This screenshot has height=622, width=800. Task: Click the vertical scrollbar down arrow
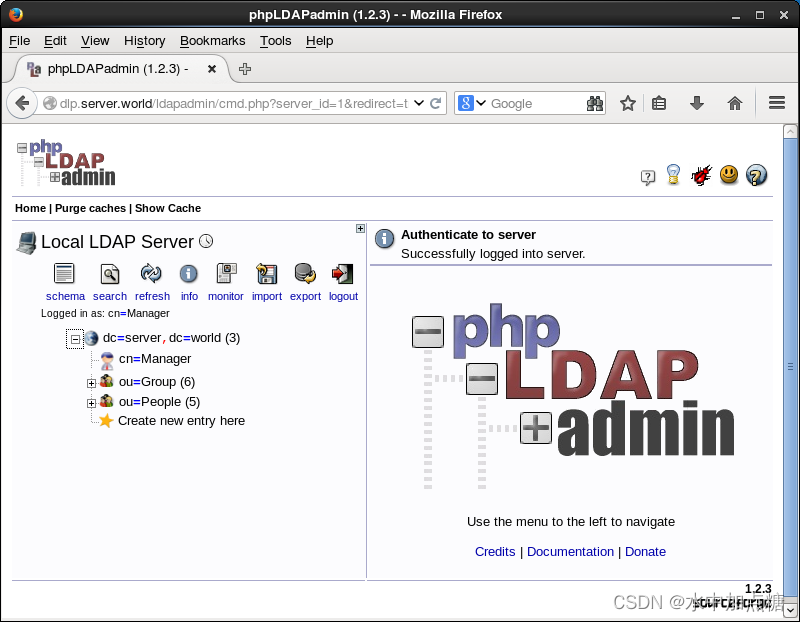790,609
